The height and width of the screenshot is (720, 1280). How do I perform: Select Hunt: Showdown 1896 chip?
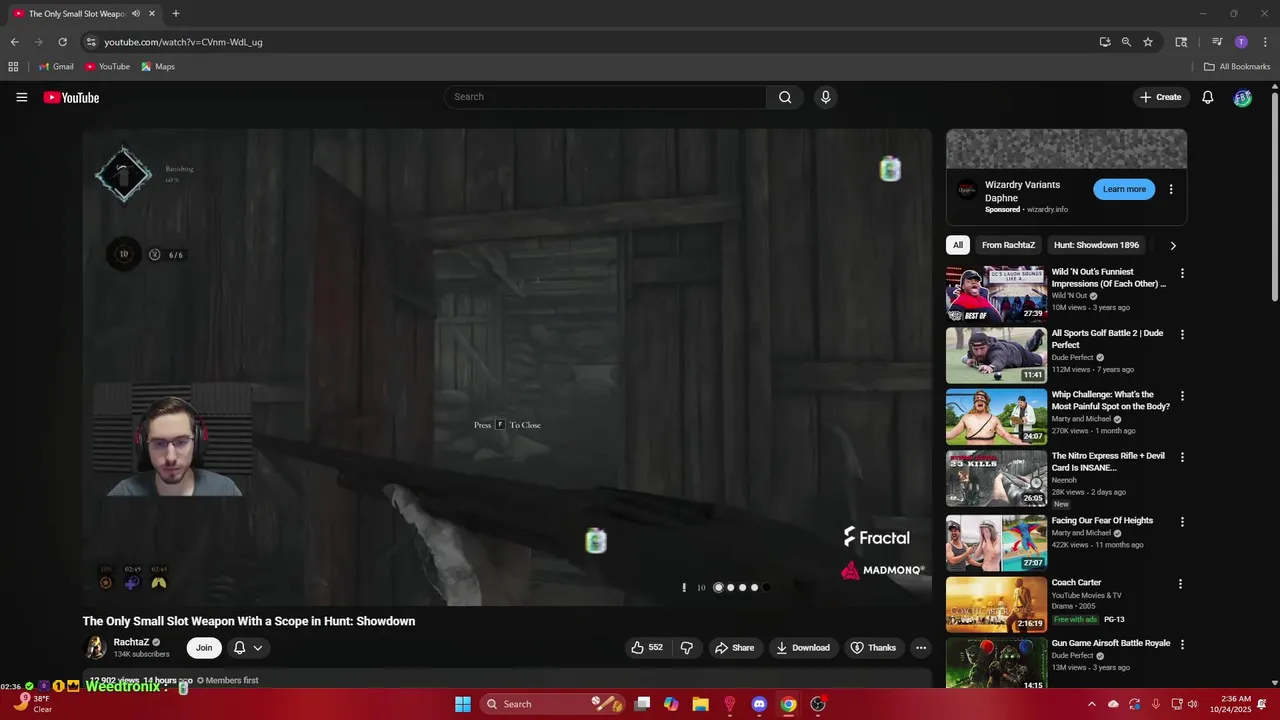pyautogui.click(x=1096, y=245)
